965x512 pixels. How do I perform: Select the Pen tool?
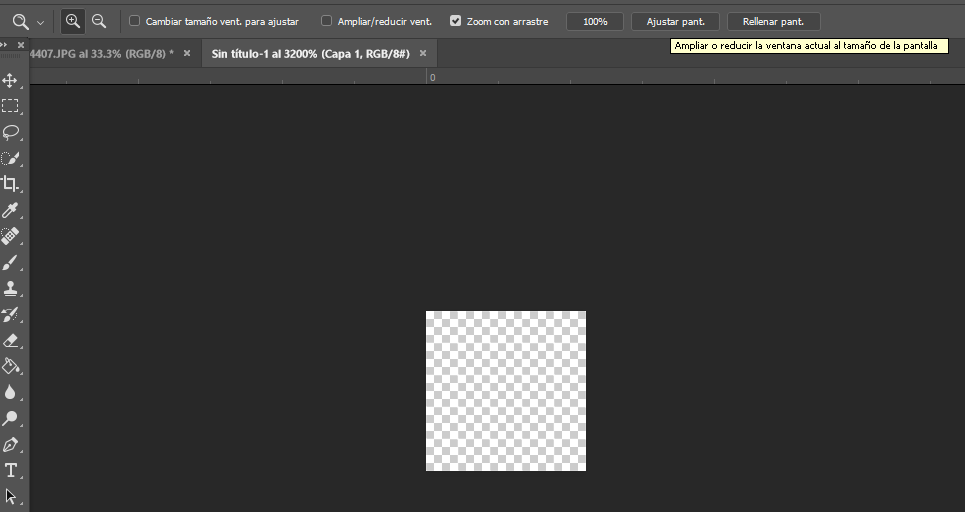point(11,444)
